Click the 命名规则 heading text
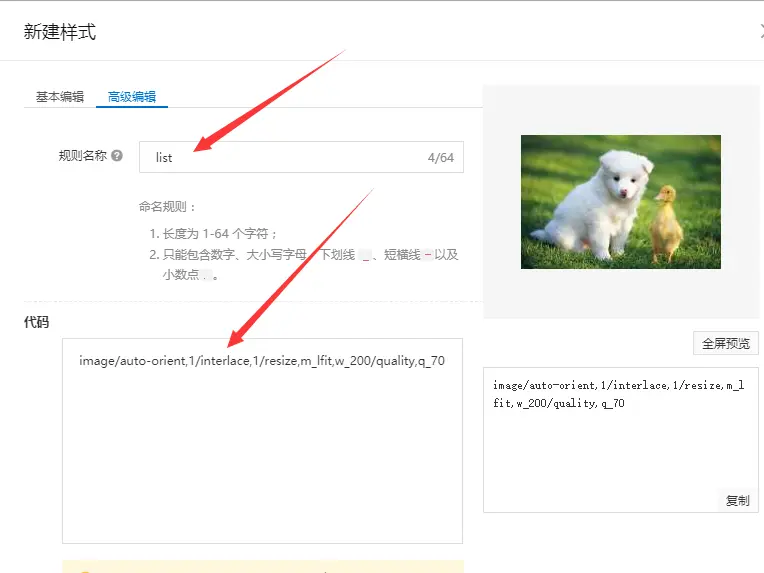The height and width of the screenshot is (573, 764). (168, 207)
